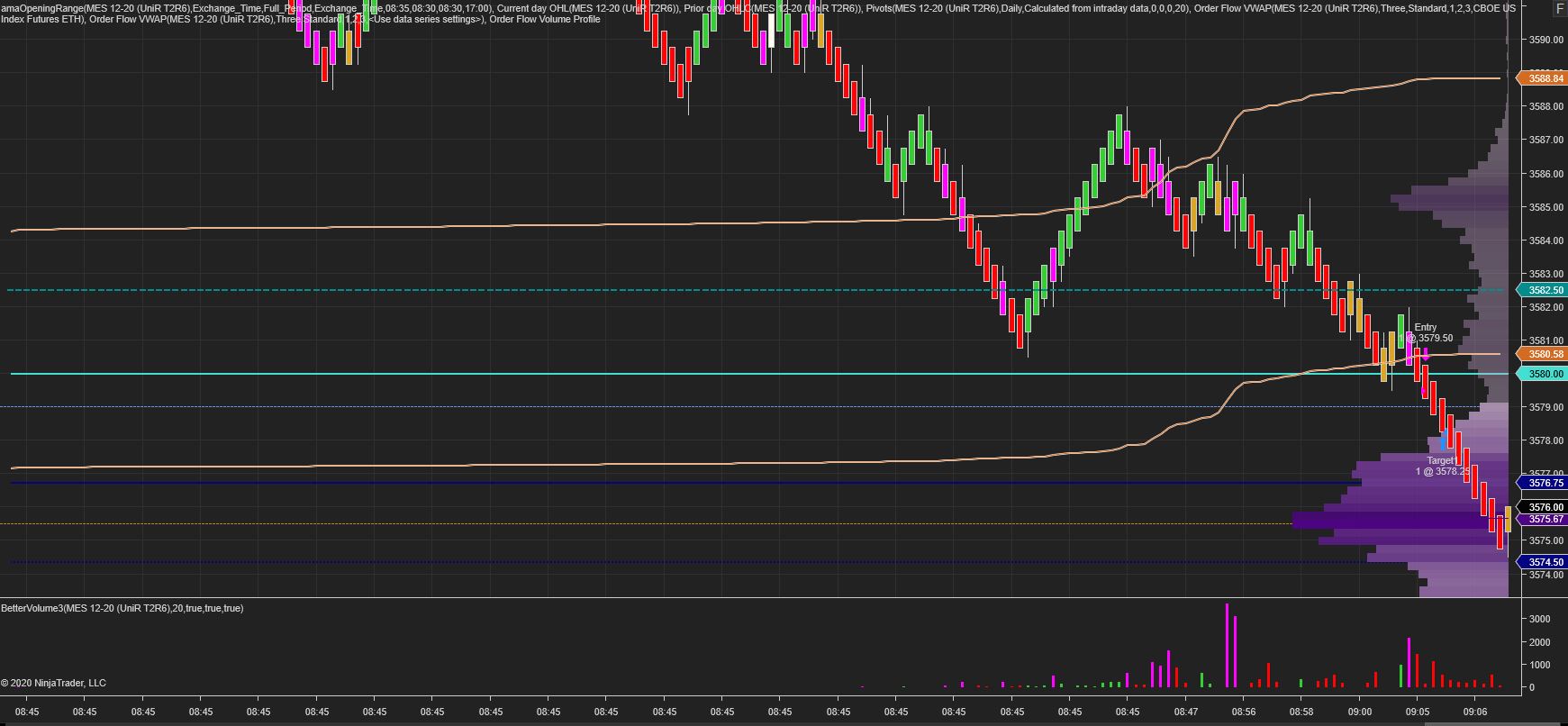
Task: Click the 08:56 time axis label
Action: (1243, 712)
